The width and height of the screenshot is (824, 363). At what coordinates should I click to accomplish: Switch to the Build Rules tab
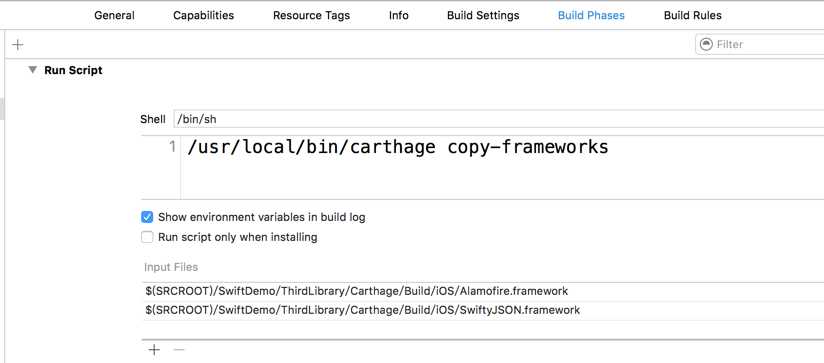click(693, 15)
